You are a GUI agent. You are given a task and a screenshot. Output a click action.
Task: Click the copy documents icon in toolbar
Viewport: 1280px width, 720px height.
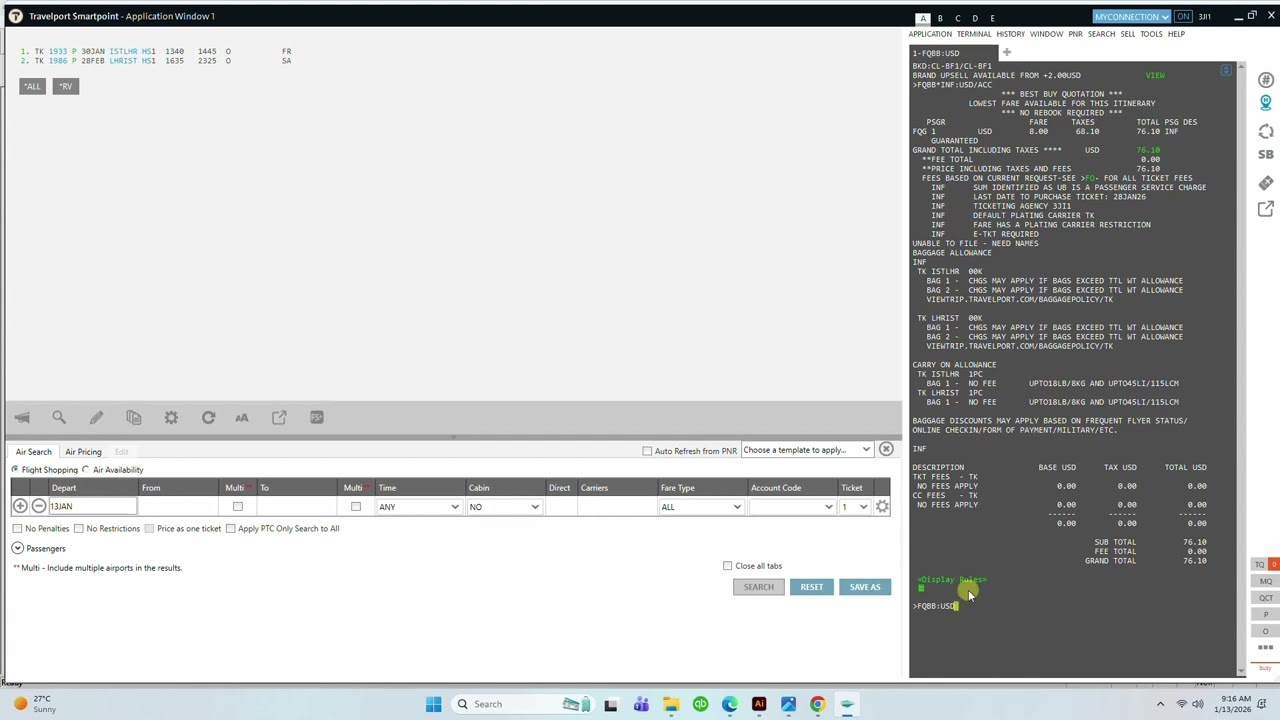[x=134, y=418]
